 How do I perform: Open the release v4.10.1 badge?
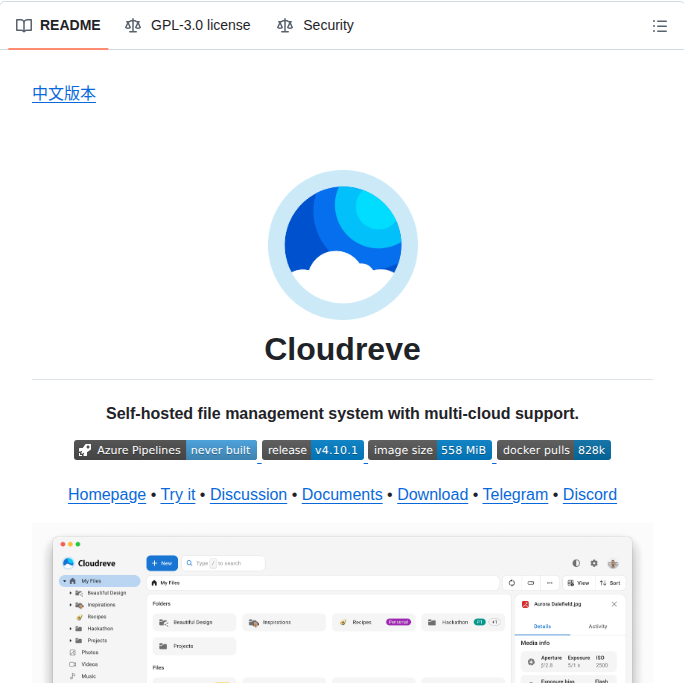[313, 450]
